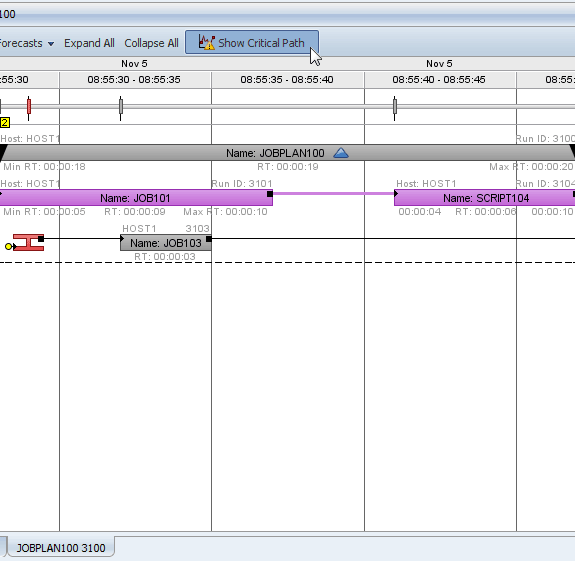Image resolution: width=575 pixels, height=561 pixels.
Task: Open the Forecasts dropdown arrow
Action: [x=51, y=44]
